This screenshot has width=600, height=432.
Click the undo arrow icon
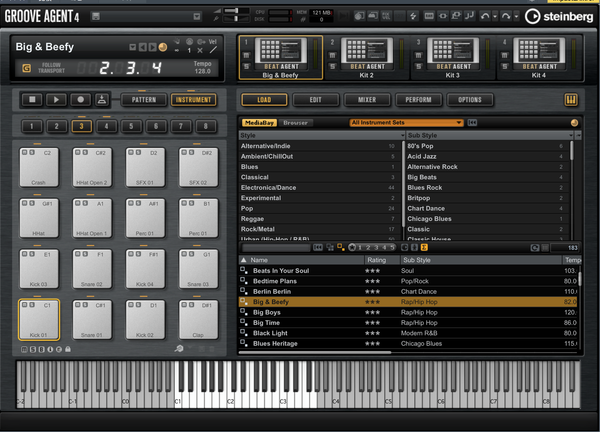click(485, 16)
